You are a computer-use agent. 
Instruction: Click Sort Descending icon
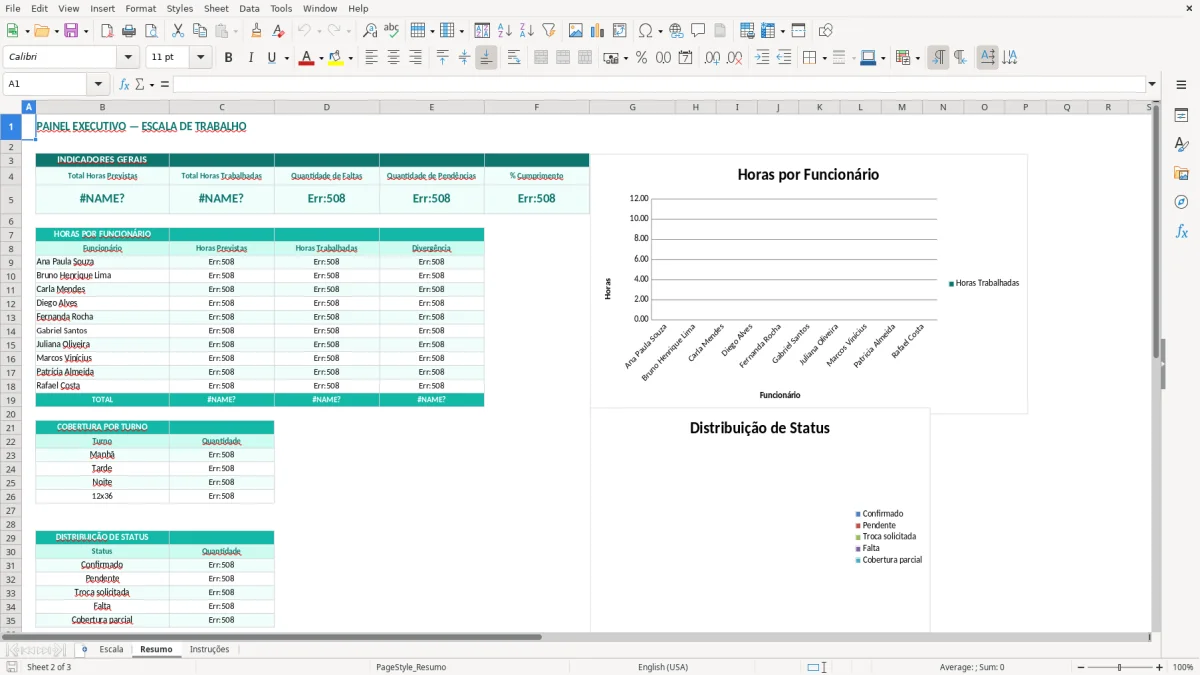pos(527,31)
